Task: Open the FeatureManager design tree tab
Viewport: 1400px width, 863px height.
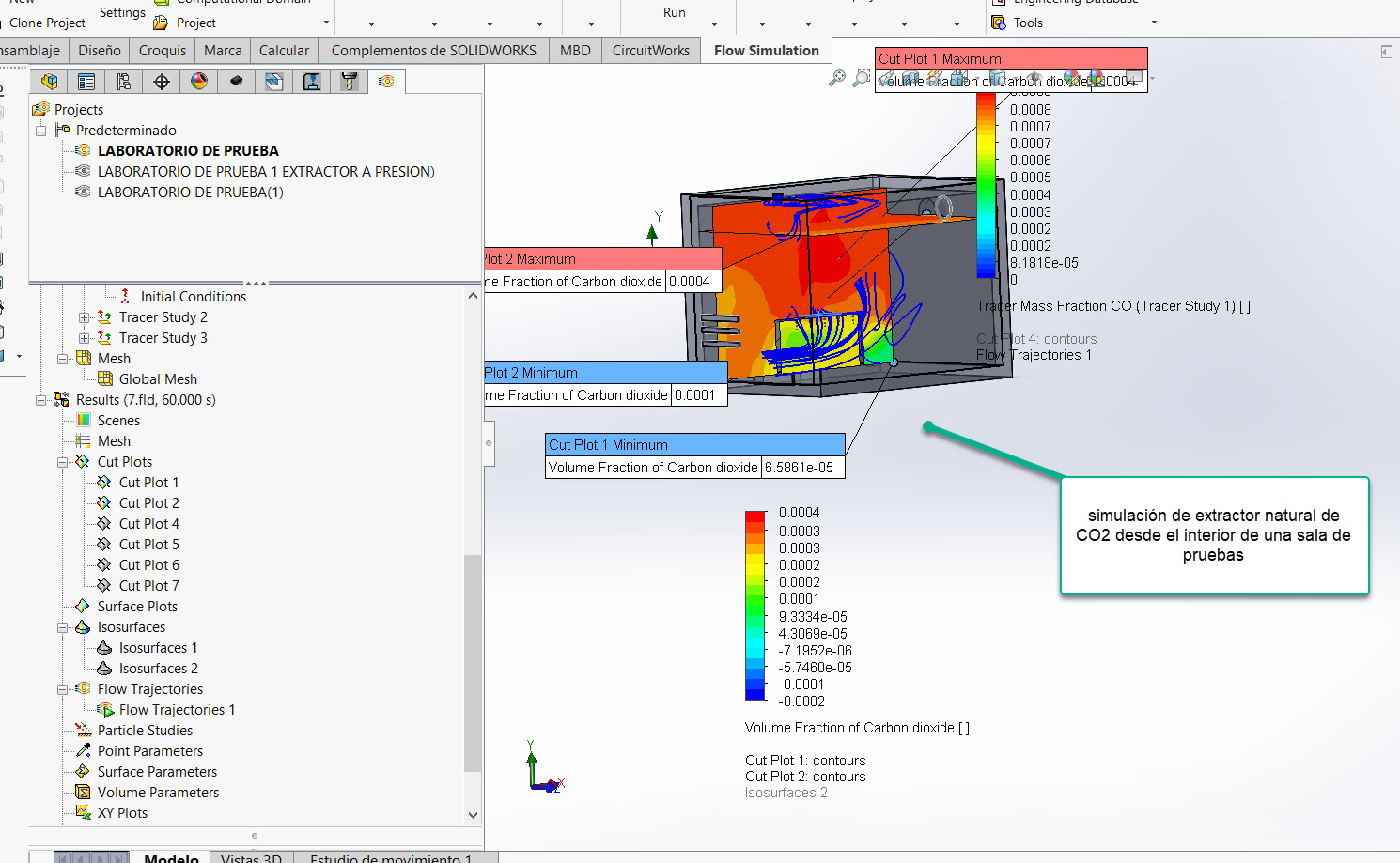Action: click(x=49, y=82)
